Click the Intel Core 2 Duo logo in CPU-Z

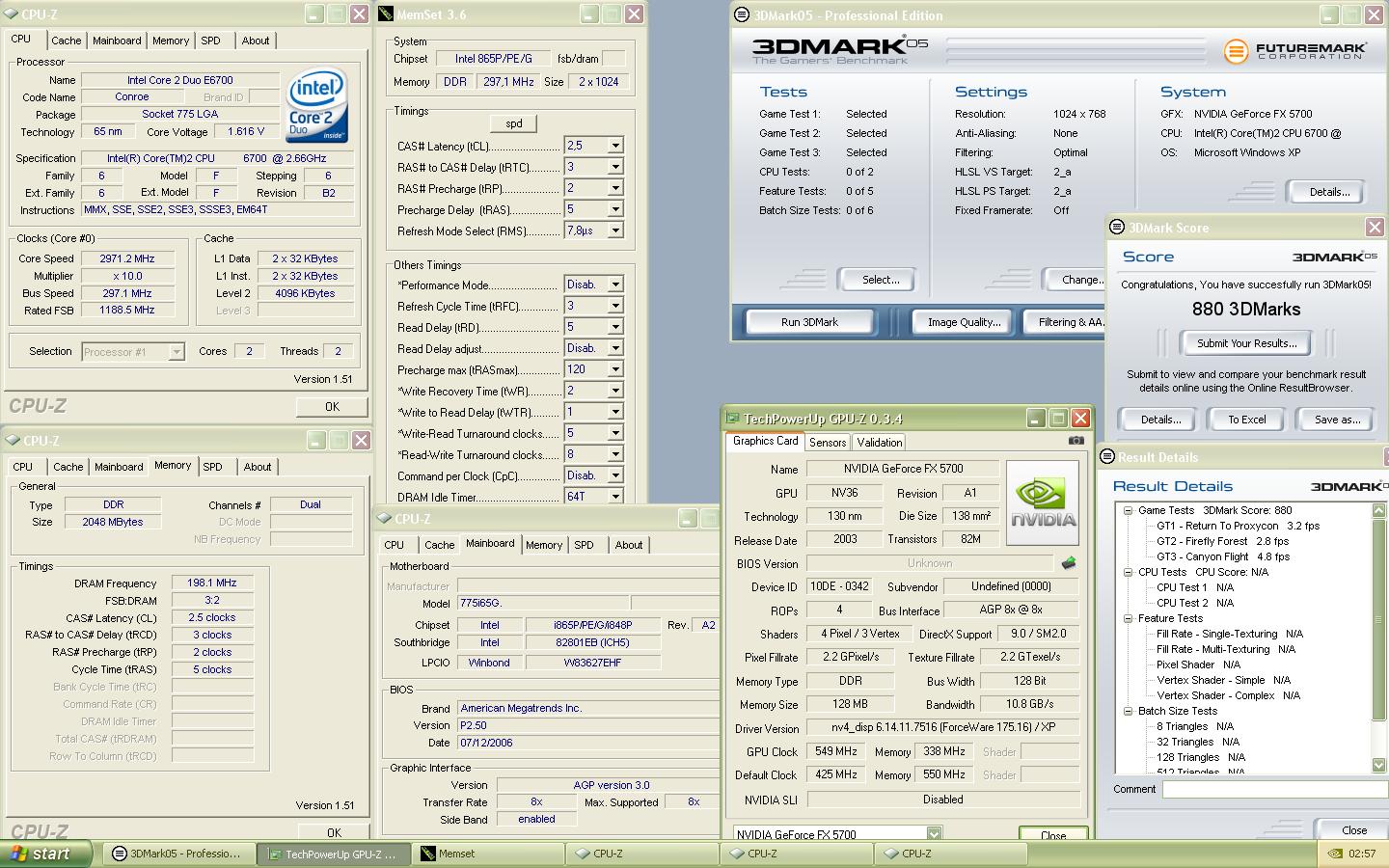[x=316, y=104]
